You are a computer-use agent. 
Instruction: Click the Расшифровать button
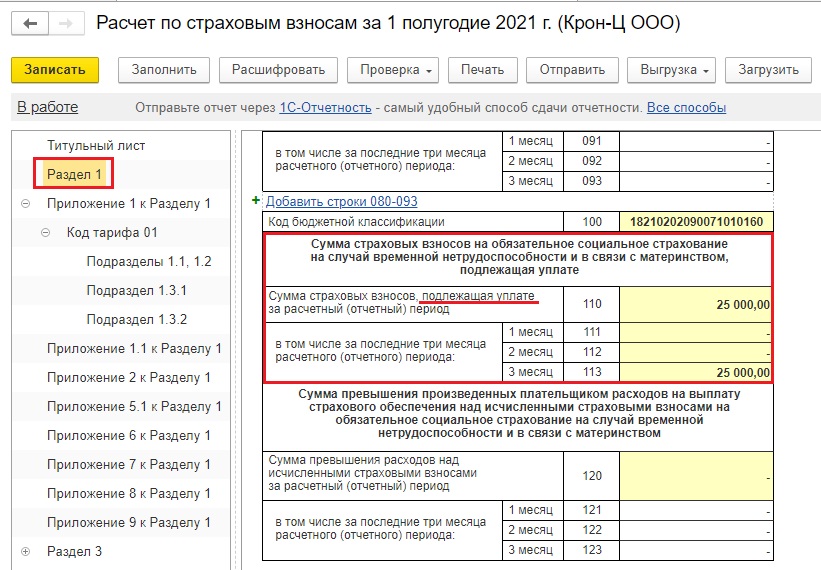coord(278,70)
